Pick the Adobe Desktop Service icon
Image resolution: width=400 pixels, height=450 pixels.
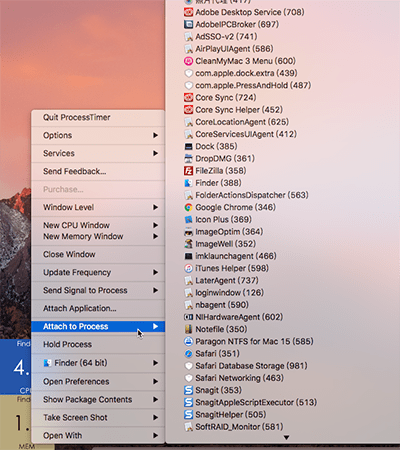(x=188, y=12)
